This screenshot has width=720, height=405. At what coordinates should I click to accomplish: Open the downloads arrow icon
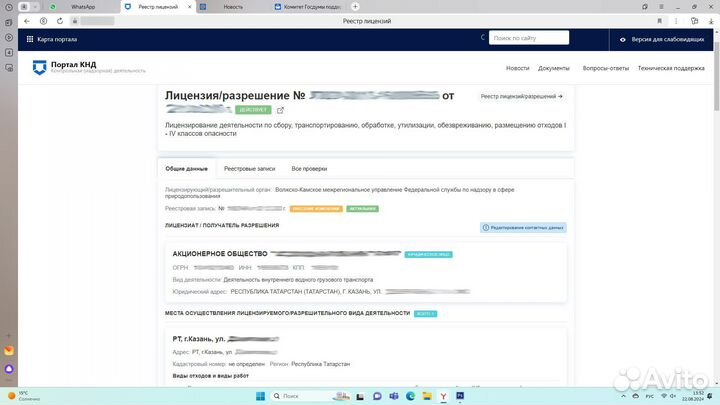(x=711, y=21)
